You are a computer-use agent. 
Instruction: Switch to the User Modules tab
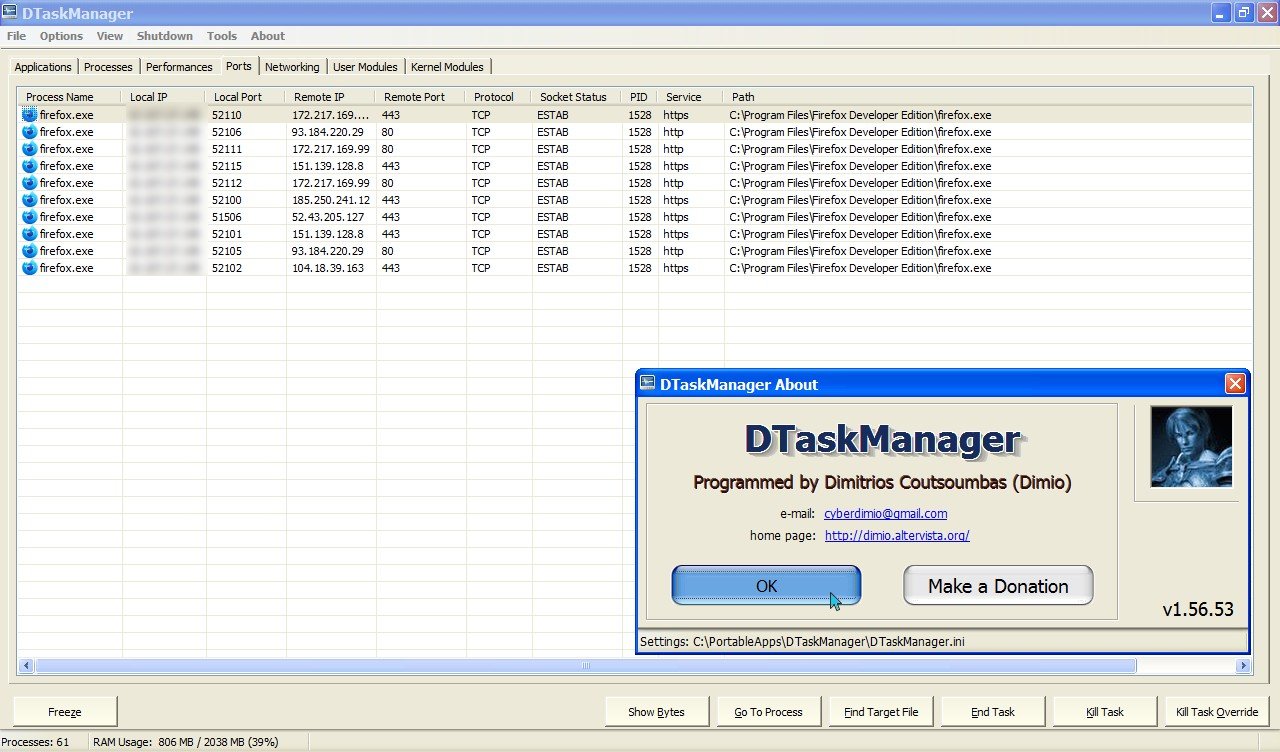point(365,67)
